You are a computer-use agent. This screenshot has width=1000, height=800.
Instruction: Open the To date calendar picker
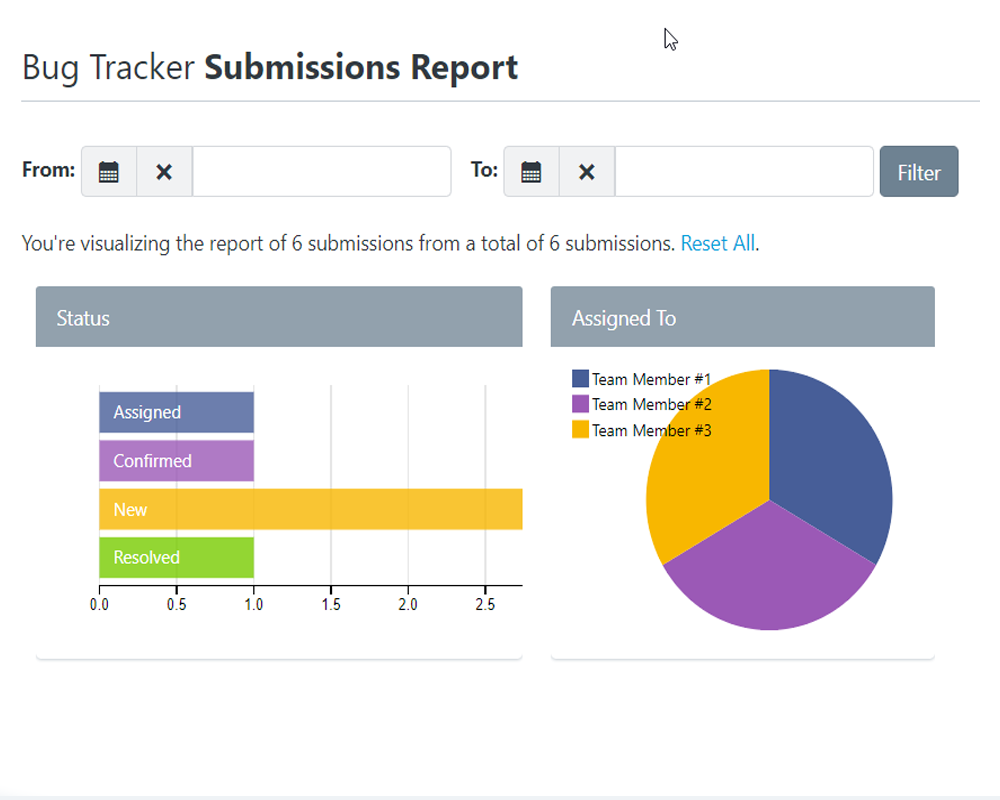pyautogui.click(x=531, y=172)
